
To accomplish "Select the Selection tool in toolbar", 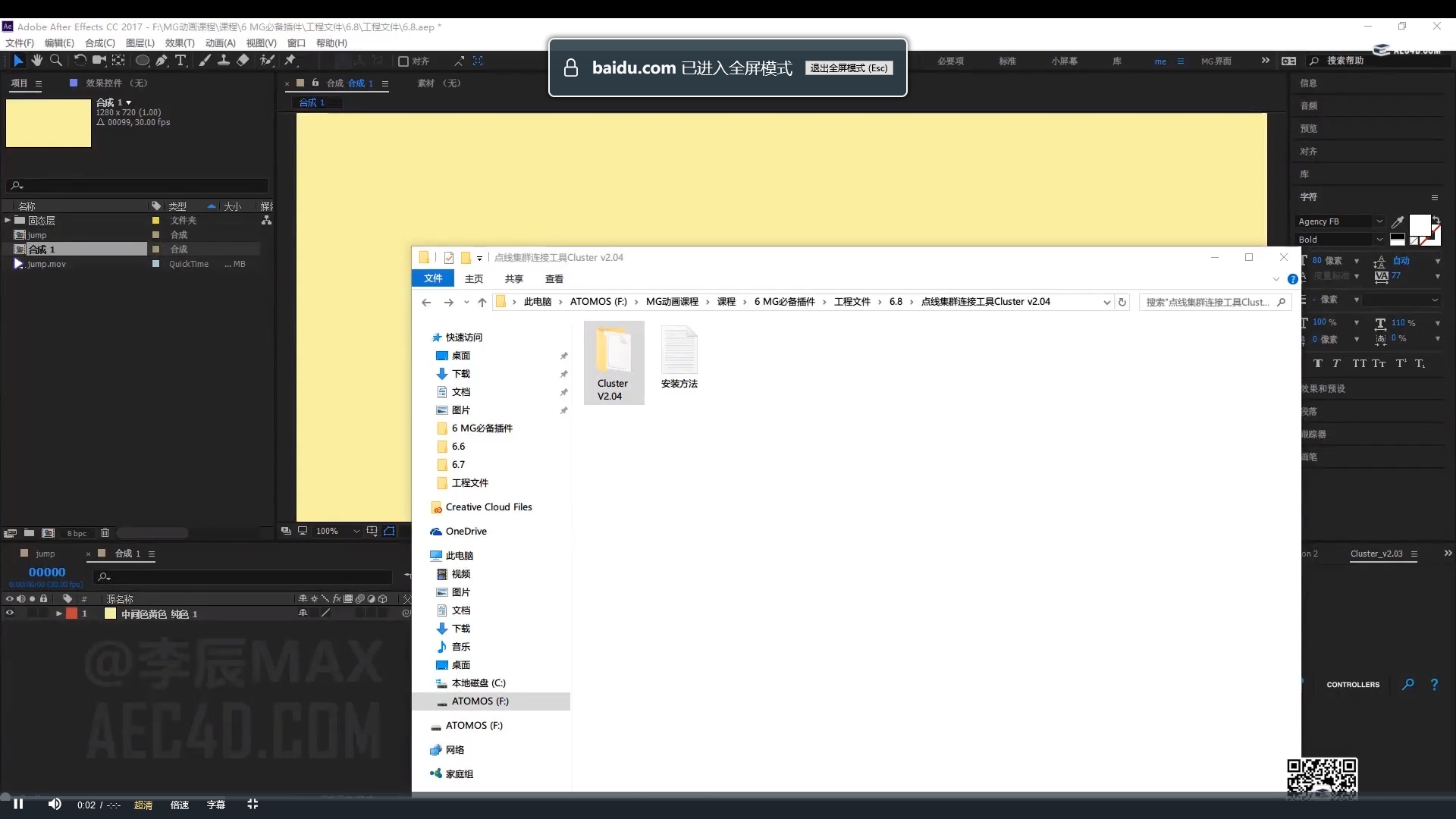I will click(x=16, y=60).
